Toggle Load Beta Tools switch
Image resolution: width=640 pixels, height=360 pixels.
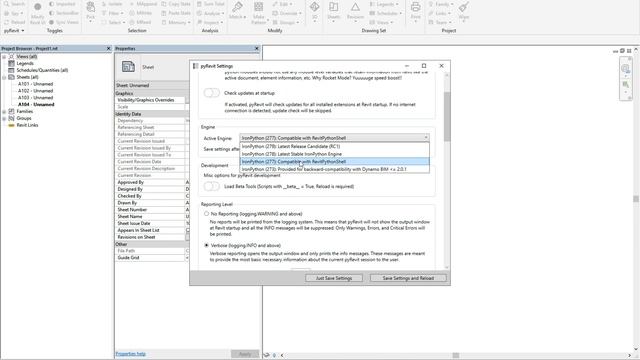[x=211, y=186]
